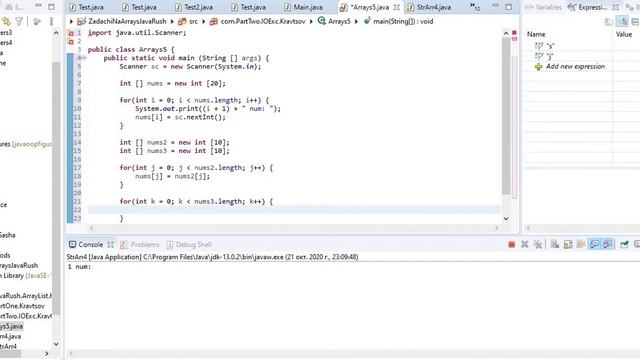Click the Value column header
The width and height of the screenshot is (640, 360).
click(x=624, y=34)
